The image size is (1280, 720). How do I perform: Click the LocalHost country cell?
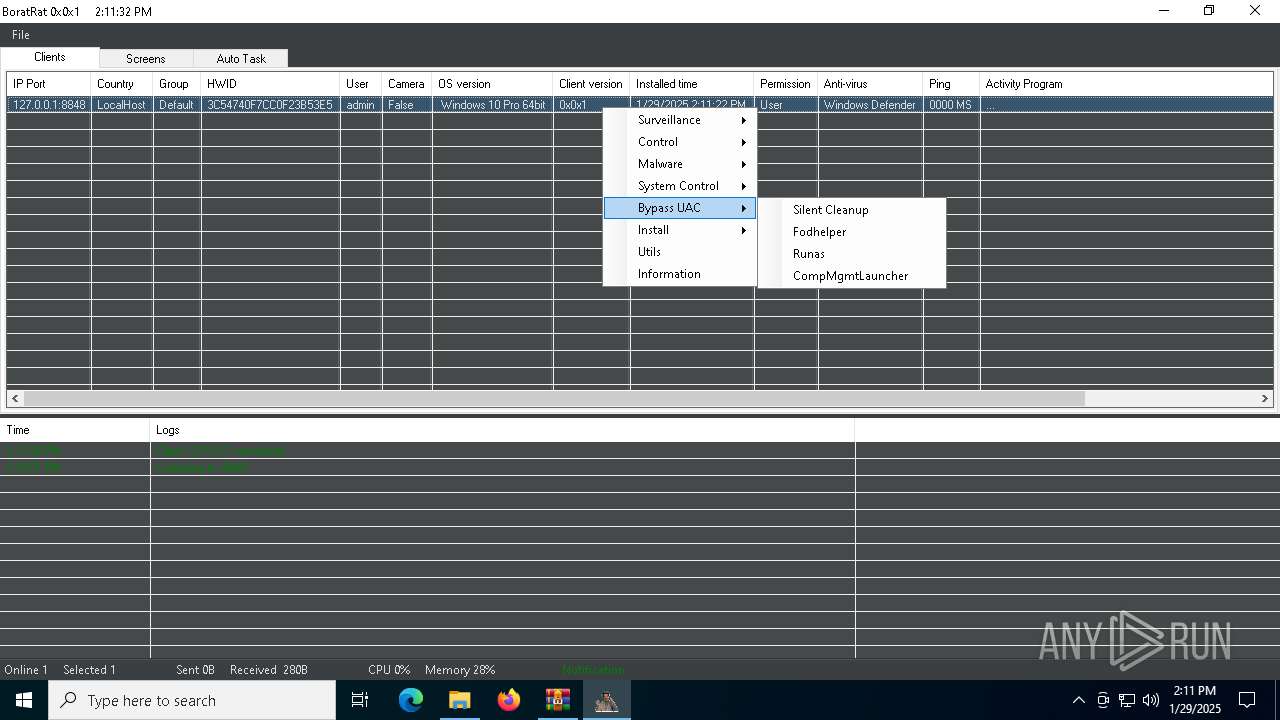point(122,105)
